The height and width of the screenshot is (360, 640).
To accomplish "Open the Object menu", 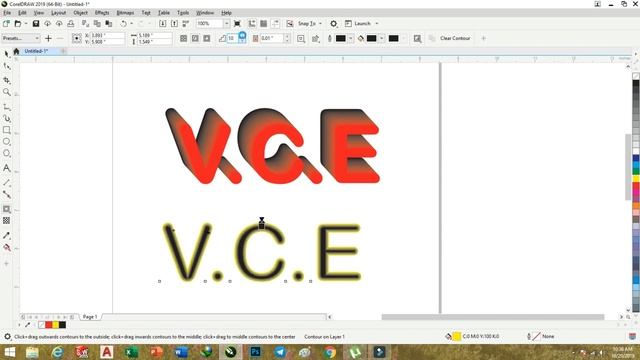I will coord(80,13).
